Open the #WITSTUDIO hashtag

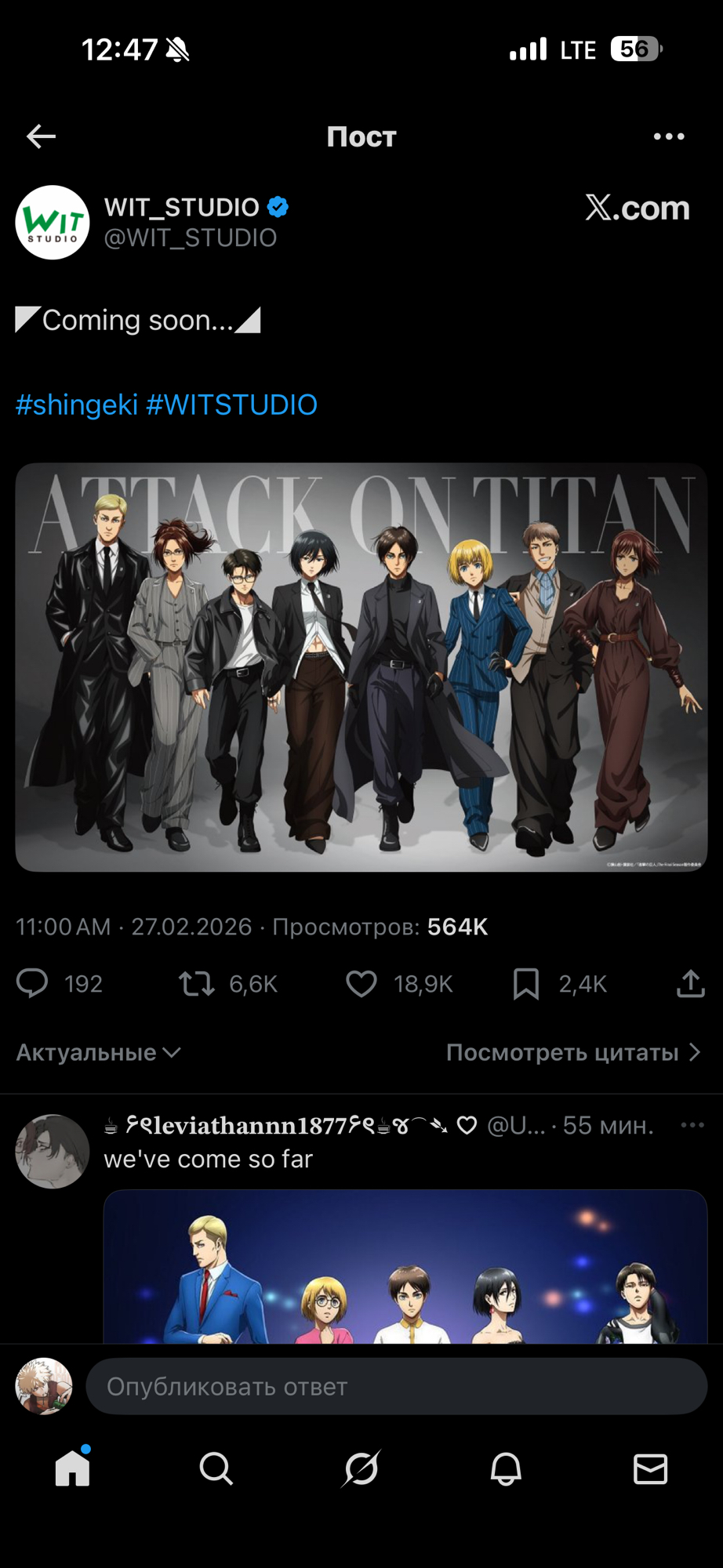(231, 405)
